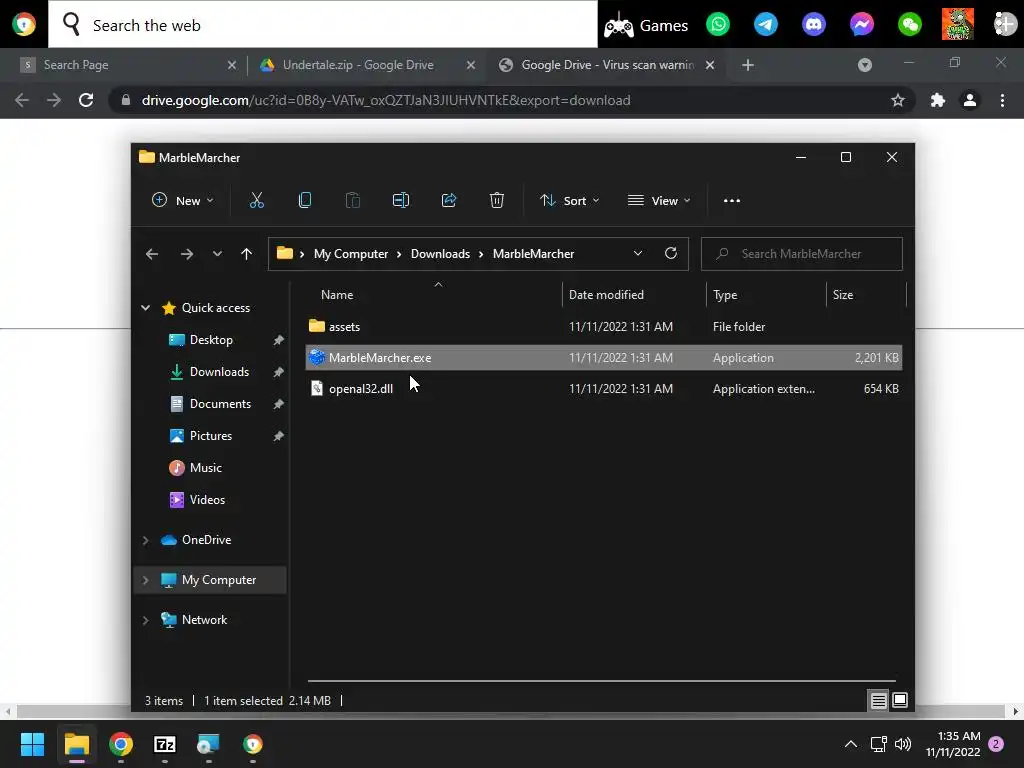Open the New dropdown in Explorer

coord(183,200)
